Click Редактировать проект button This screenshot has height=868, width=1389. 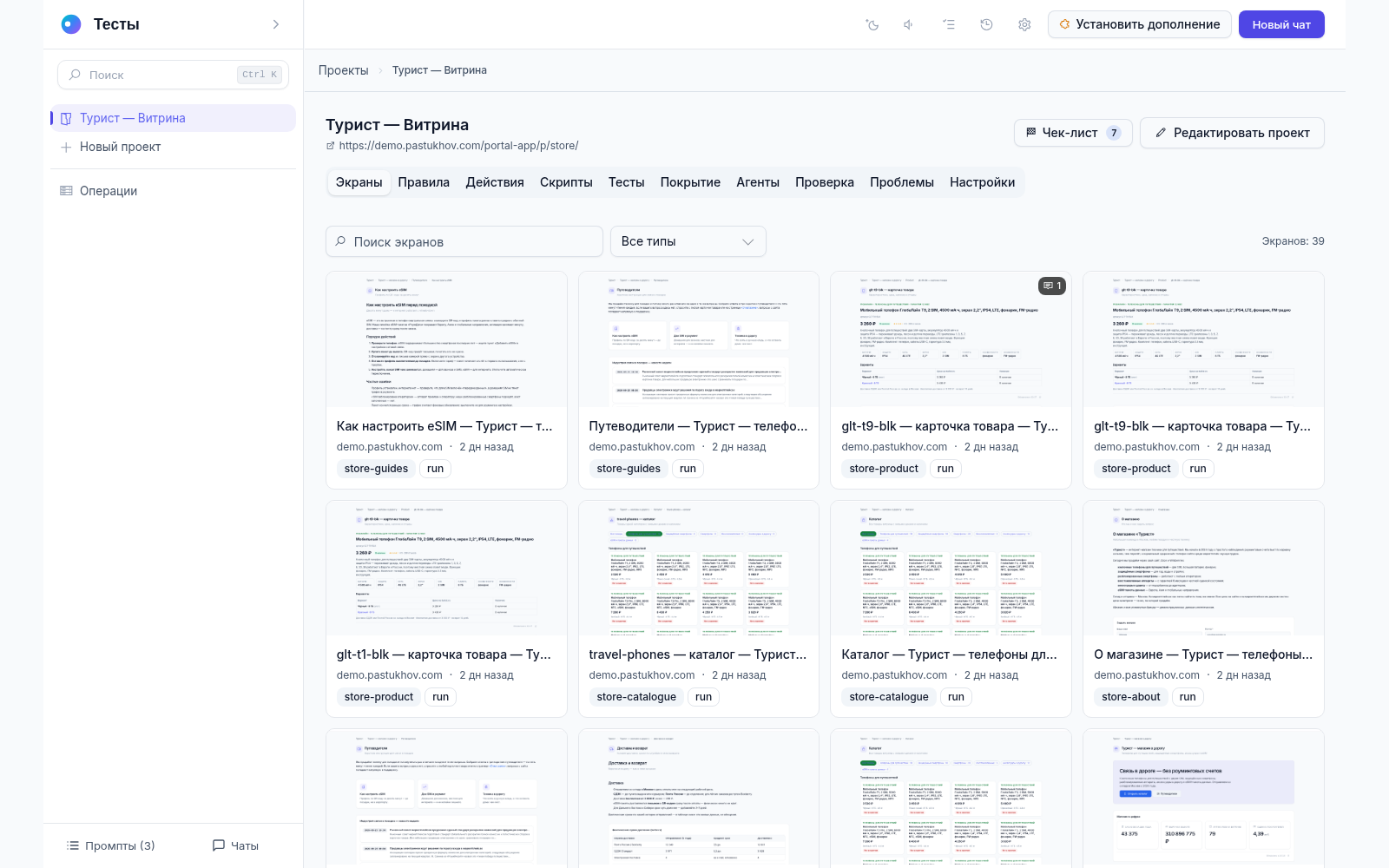point(1232,133)
